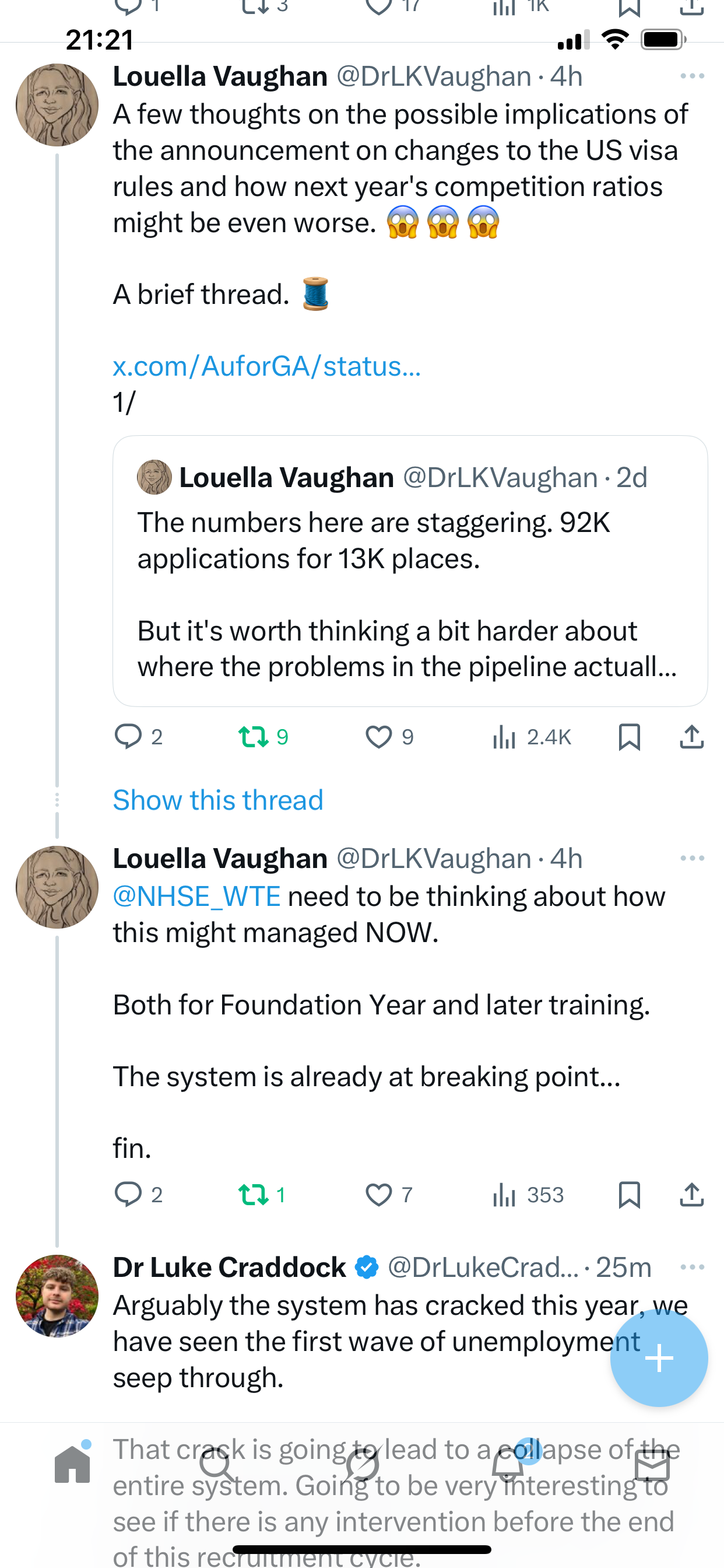724x1568 pixels.
Task: Bookmark the US visa rules tweet
Action: tap(629, 737)
